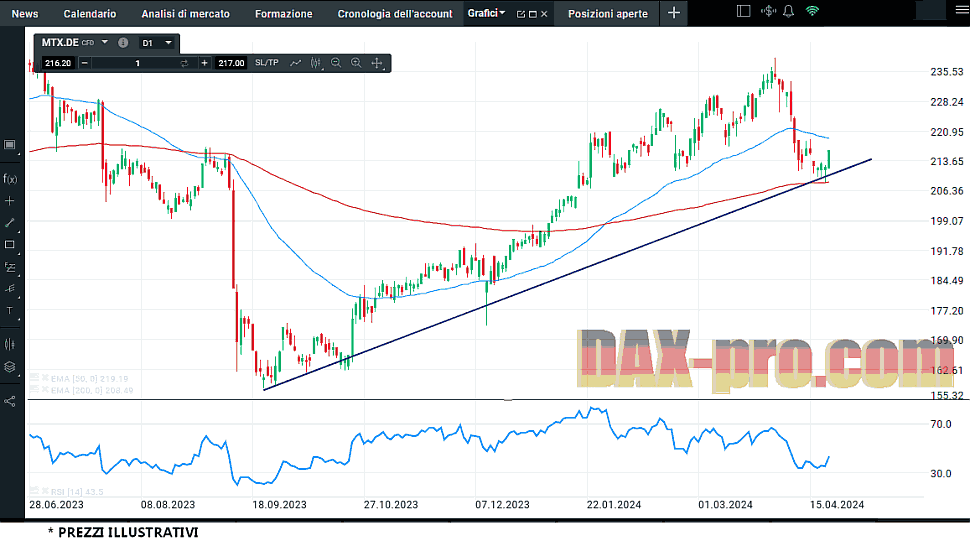Screen dimensions: 970x541
Task: Open MTX.DE symbol selector dropdown
Action: (x=105, y=42)
